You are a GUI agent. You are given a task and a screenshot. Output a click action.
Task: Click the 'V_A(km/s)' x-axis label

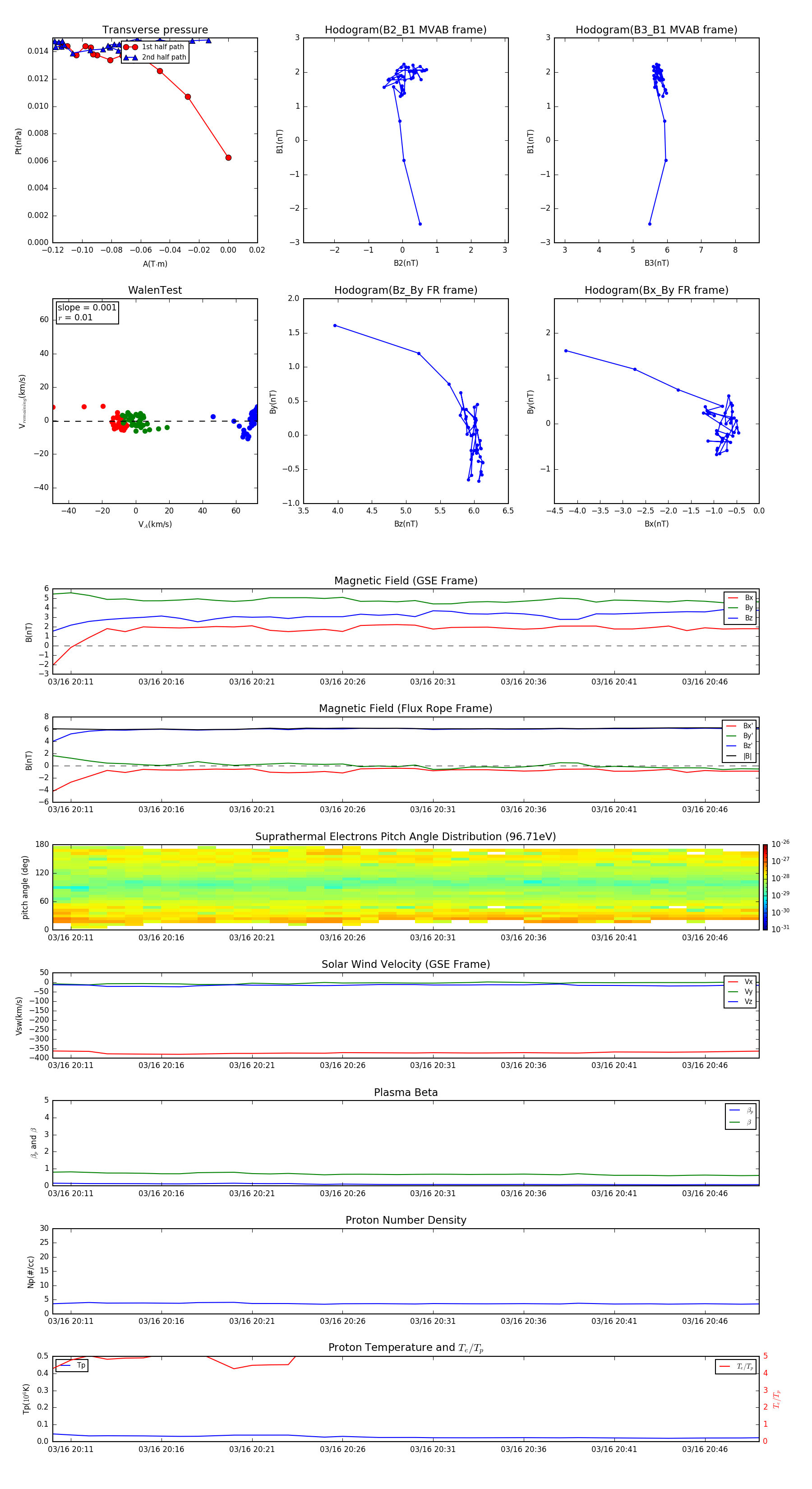[155, 524]
